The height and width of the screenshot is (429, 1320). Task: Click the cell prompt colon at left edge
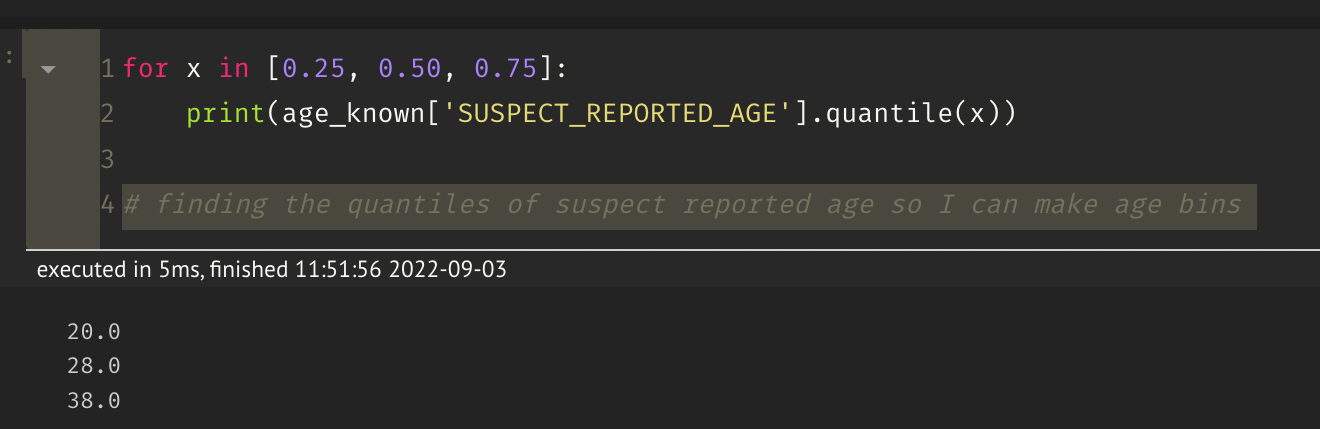(x=9, y=58)
